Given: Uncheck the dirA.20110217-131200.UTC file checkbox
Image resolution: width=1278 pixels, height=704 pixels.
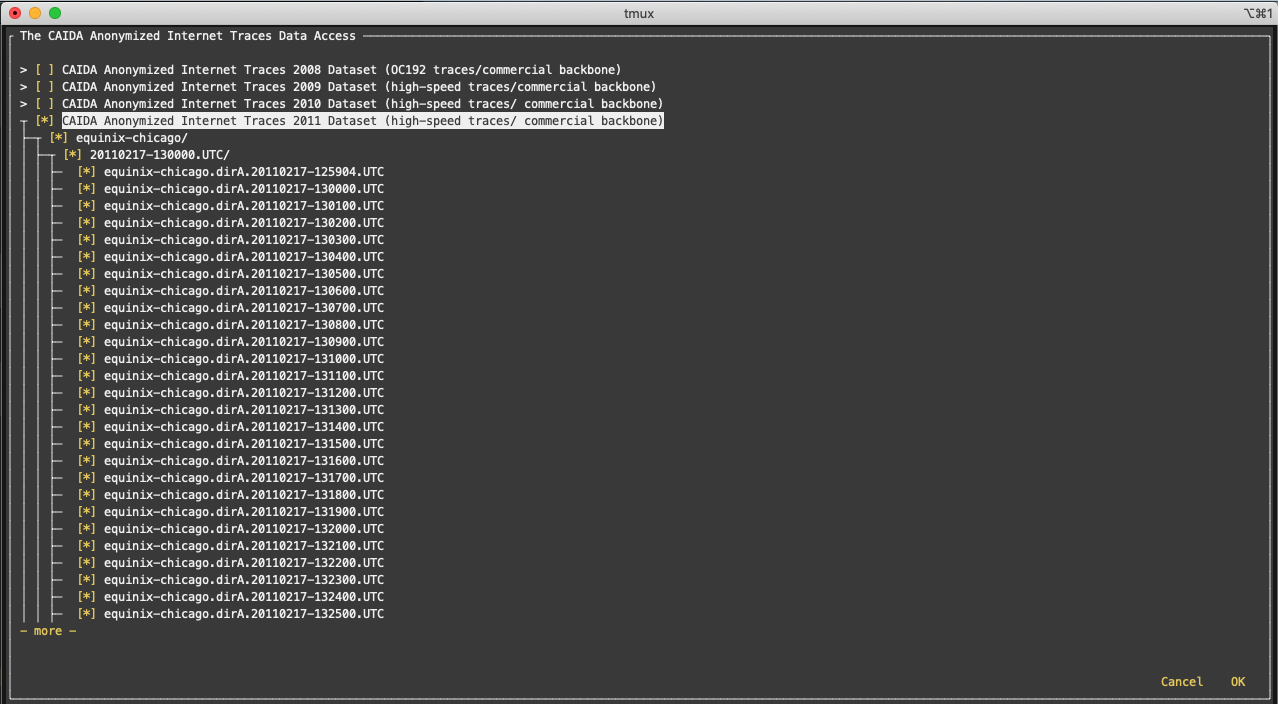Looking at the screenshot, I should [x=86, y=393].
